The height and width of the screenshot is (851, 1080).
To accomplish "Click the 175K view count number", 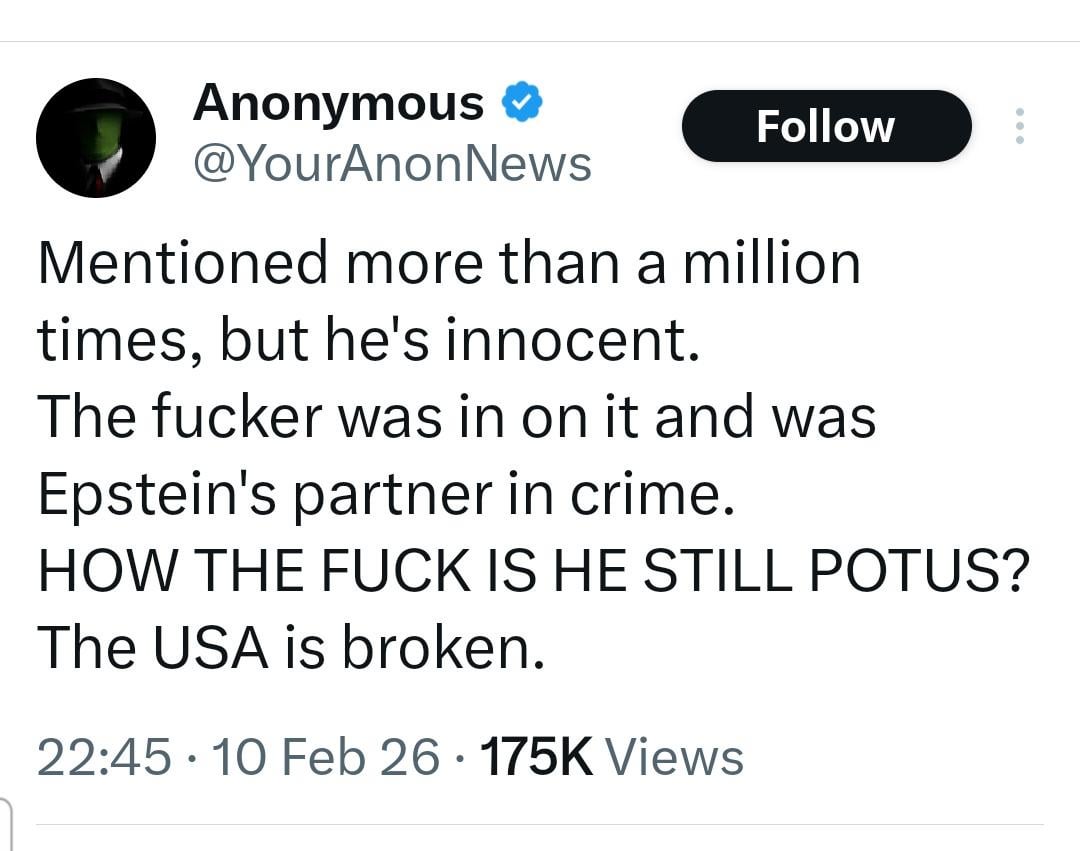I will coord(537,757).
